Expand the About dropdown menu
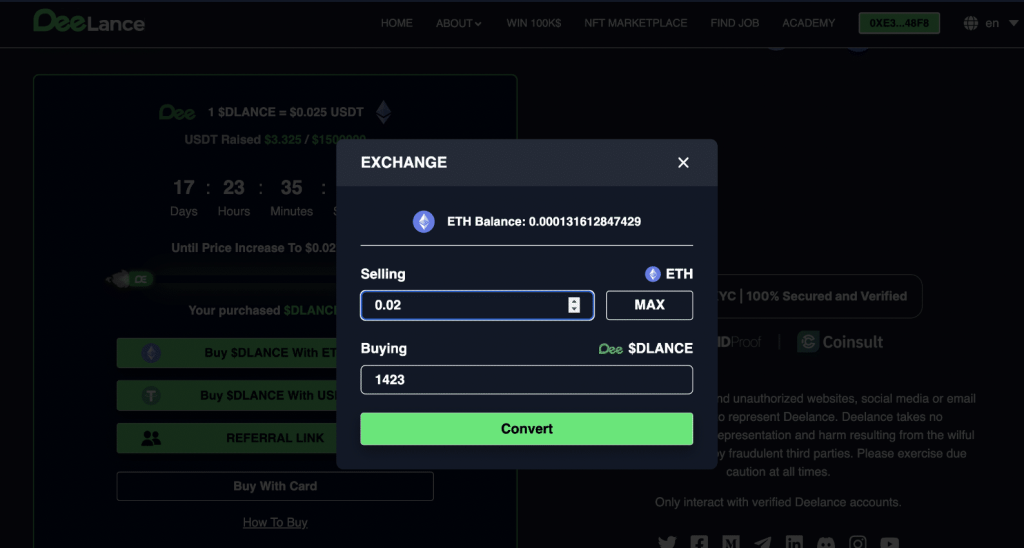Image resolution: width=1024 pixels, height=548 pixels. click(x=459, y=23)
